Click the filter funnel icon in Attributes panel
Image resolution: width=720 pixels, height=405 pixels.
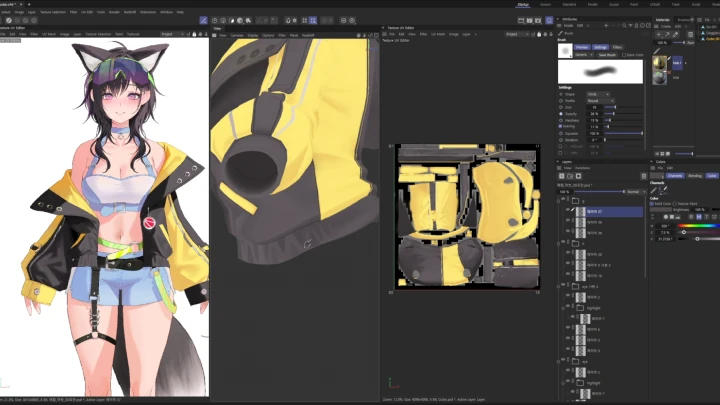[x=630, y=26]
